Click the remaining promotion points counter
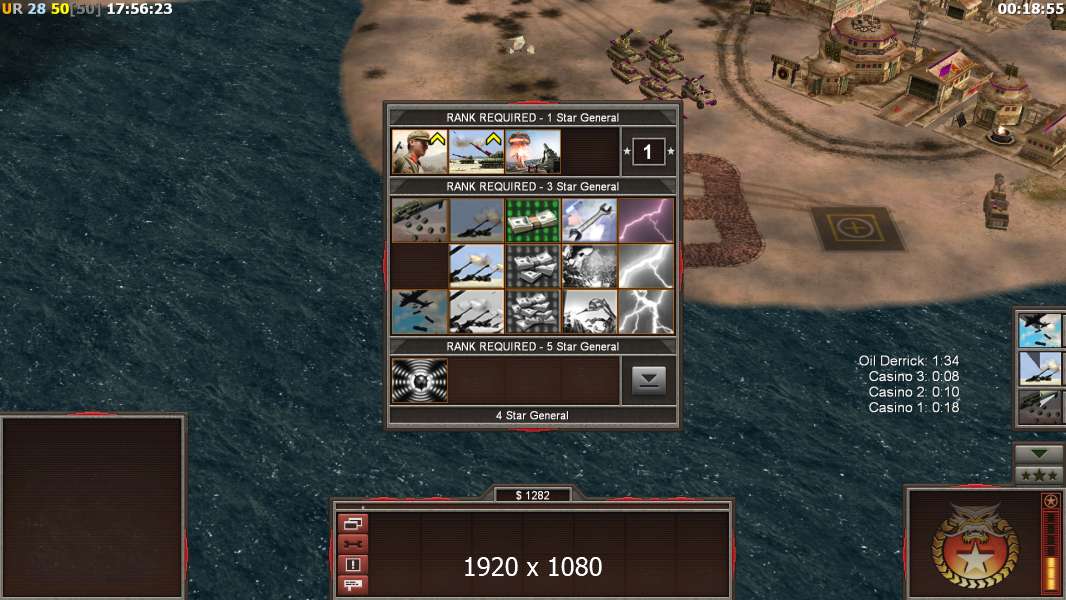Screen dimensions: 1066x600 [x=648, y=152]
